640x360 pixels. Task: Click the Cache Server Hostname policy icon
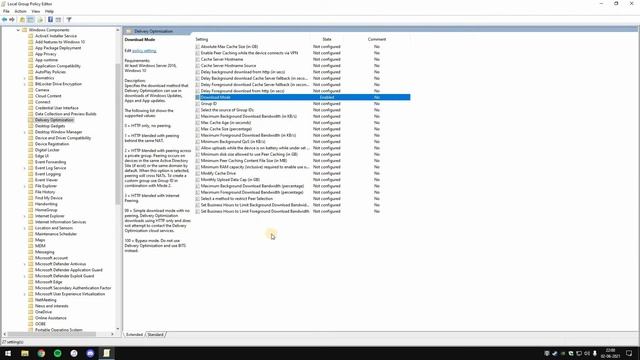coord(198,59)
